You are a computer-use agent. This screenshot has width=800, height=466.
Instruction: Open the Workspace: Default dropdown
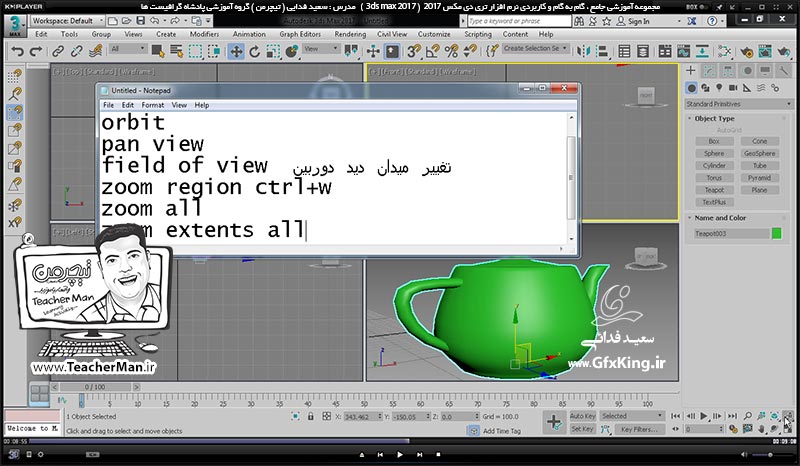click(x=67, y=21)
